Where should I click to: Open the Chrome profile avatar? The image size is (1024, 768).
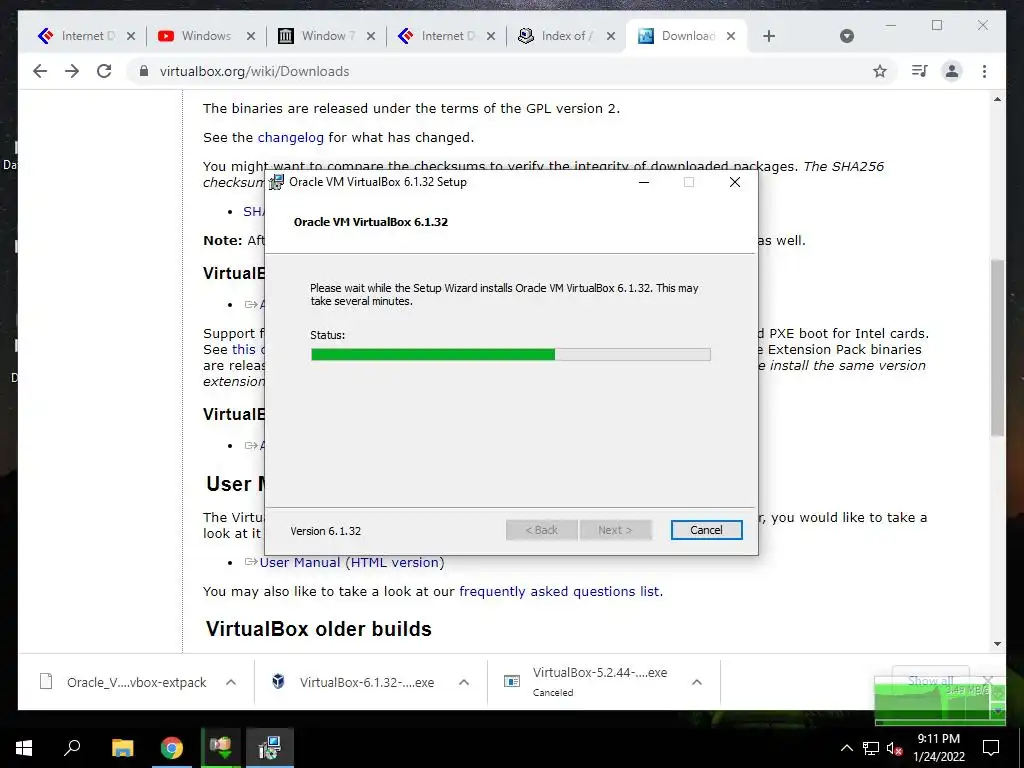pyautogui.click(x=952, y=71)
